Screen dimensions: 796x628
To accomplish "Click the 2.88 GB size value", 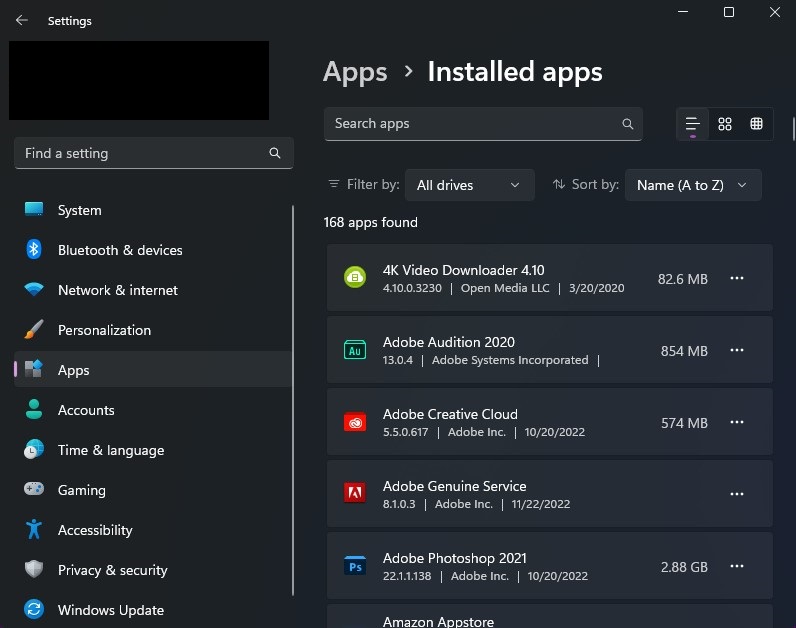I will 684,567.
